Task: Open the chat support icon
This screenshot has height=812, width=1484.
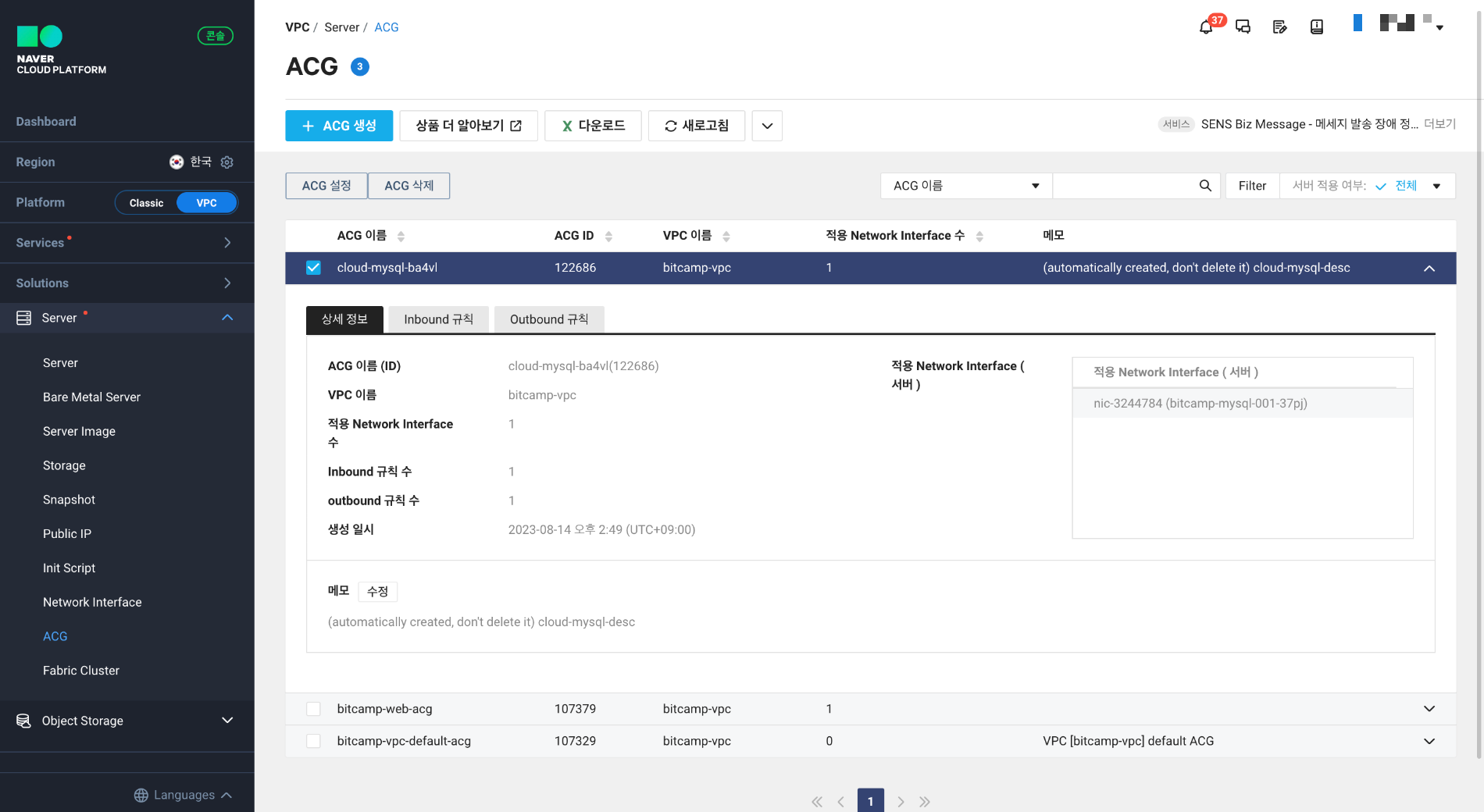Action: [1243, 27]
